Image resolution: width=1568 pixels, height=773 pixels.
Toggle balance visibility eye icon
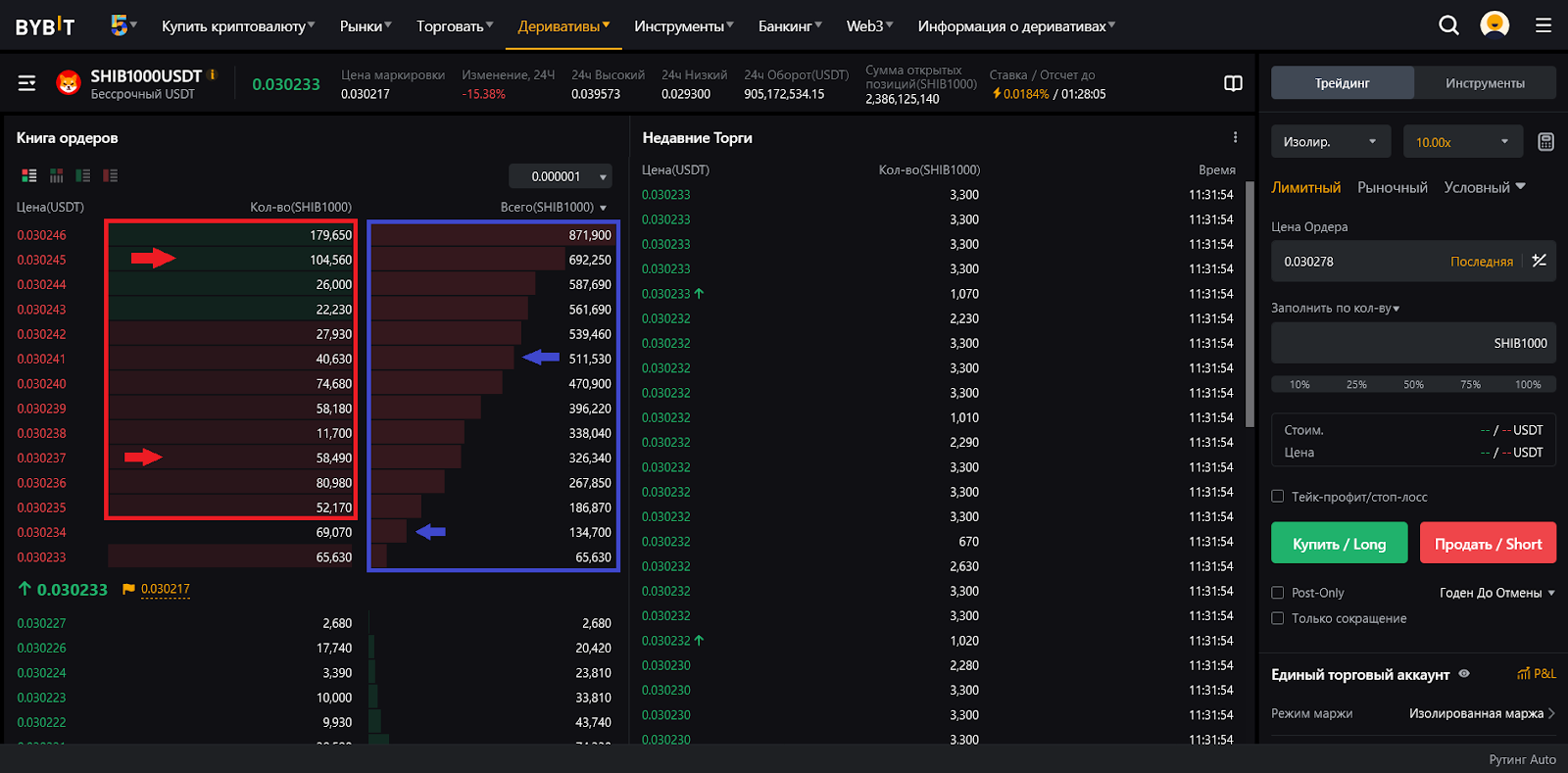1464,674
